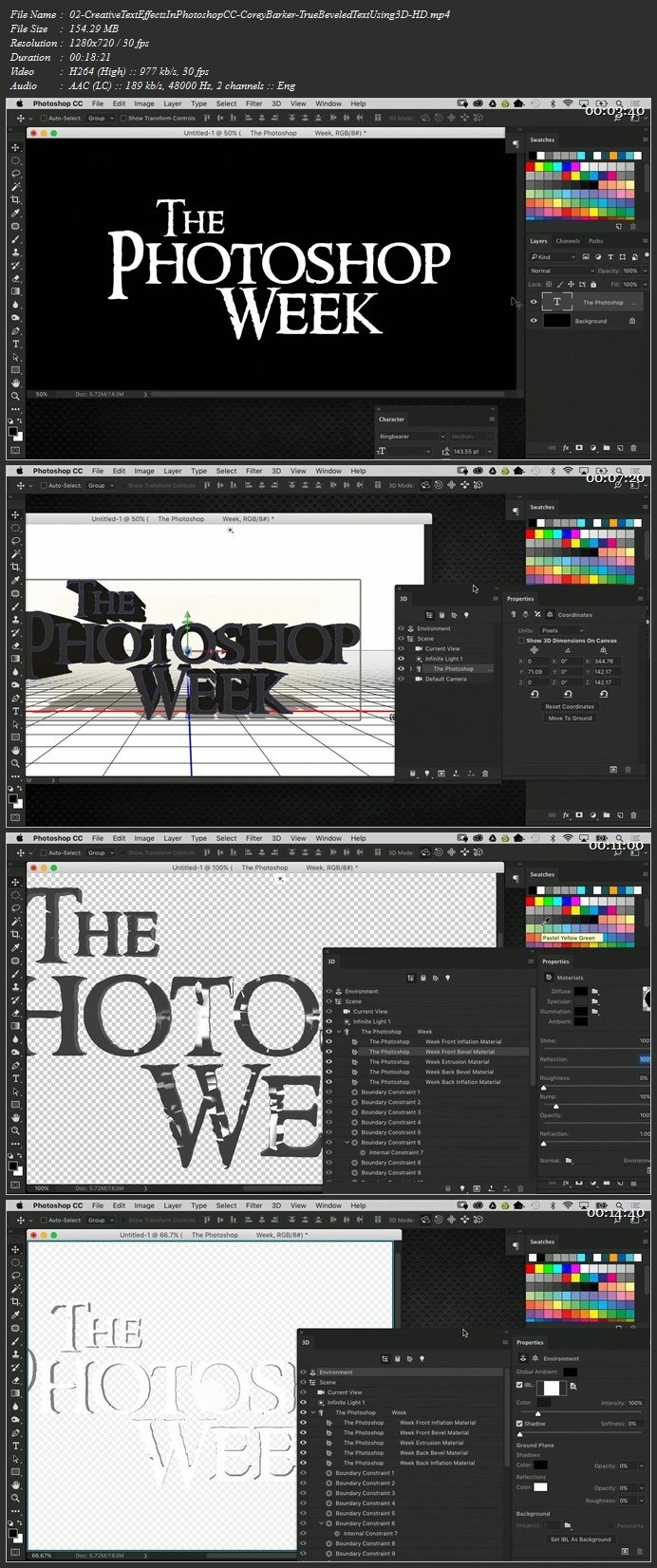
Task: Filter Layers panel by shape layers icon
Action: pyautogui.click(x=623, y=257)
